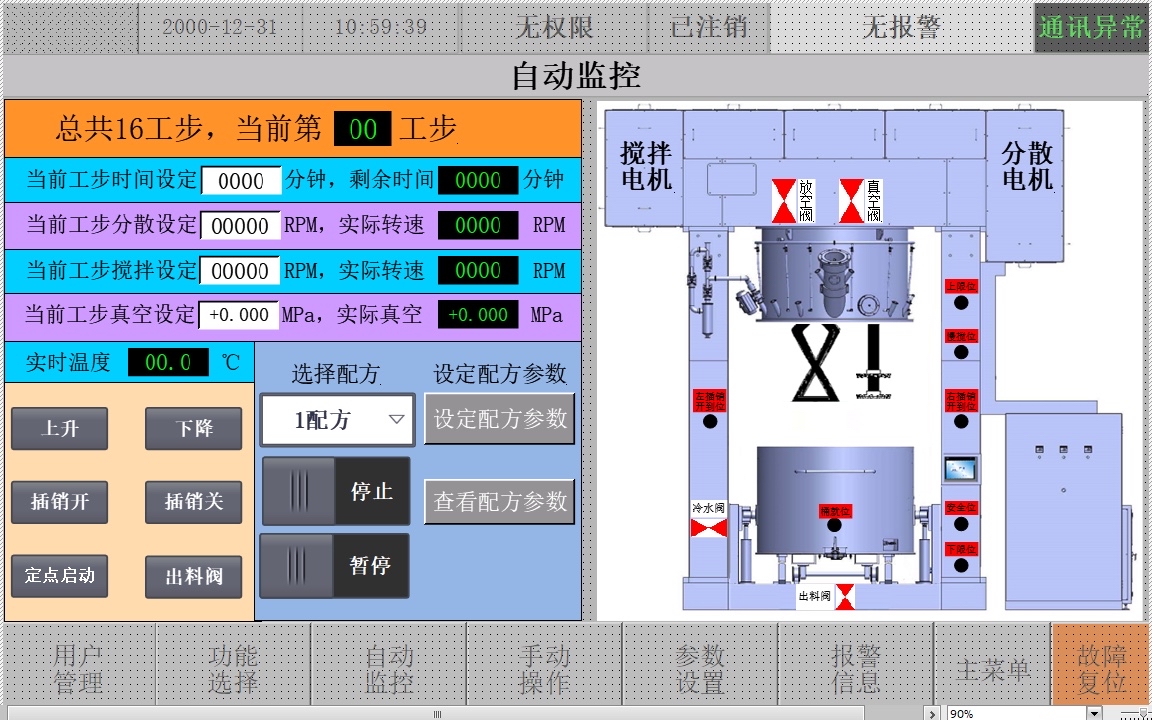
Task: Click the 桶就位 indicator dot
Action: [x=834, y=526]
